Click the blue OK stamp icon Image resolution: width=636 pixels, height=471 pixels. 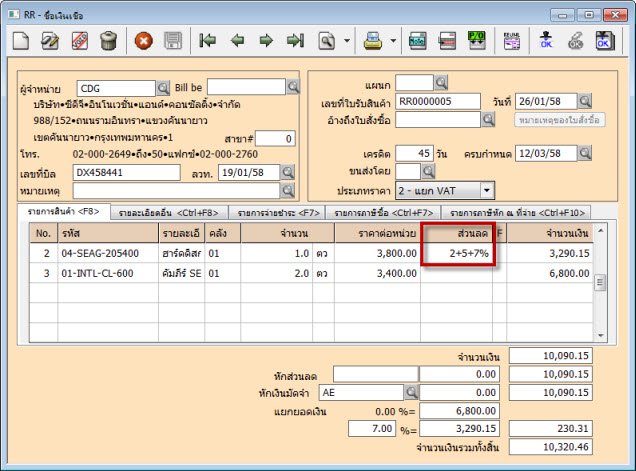(546, 41)
